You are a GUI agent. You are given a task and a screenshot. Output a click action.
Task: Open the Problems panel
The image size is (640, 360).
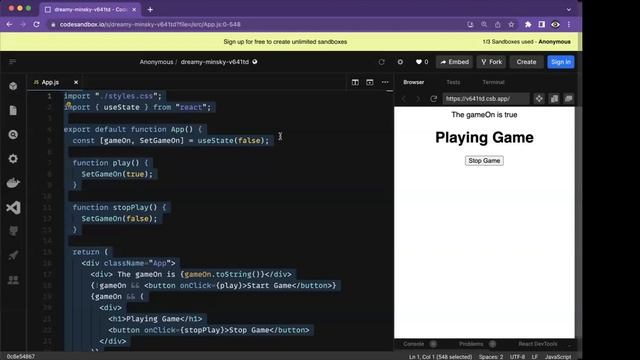click(471, 344)
